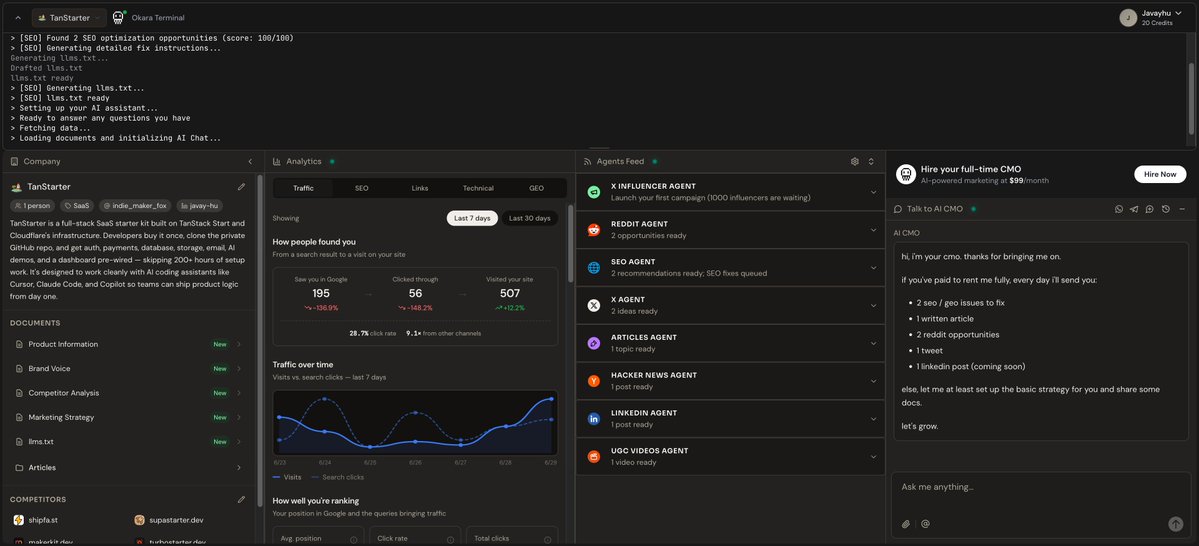Image resolution: width=1199 pixels, height=546 pixels.
Task: Click the LinkedIn Agent logo icon
Action: click(594, 419)
